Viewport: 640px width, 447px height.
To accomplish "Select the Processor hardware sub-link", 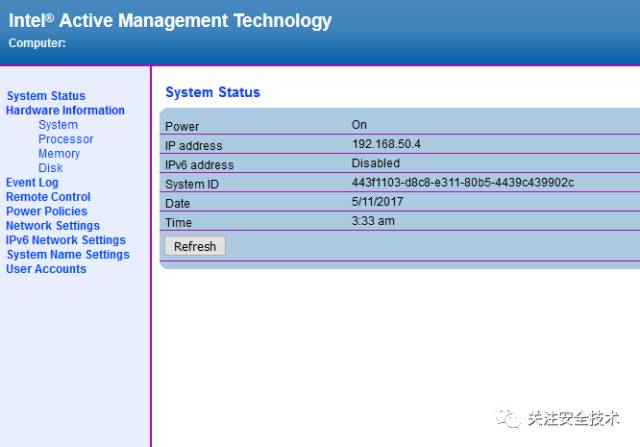I will 66,139.
